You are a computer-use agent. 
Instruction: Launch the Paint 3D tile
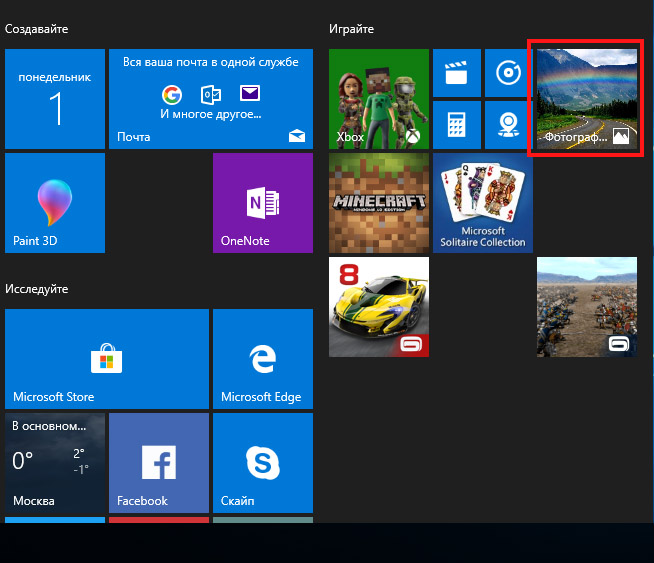(55, 203)
